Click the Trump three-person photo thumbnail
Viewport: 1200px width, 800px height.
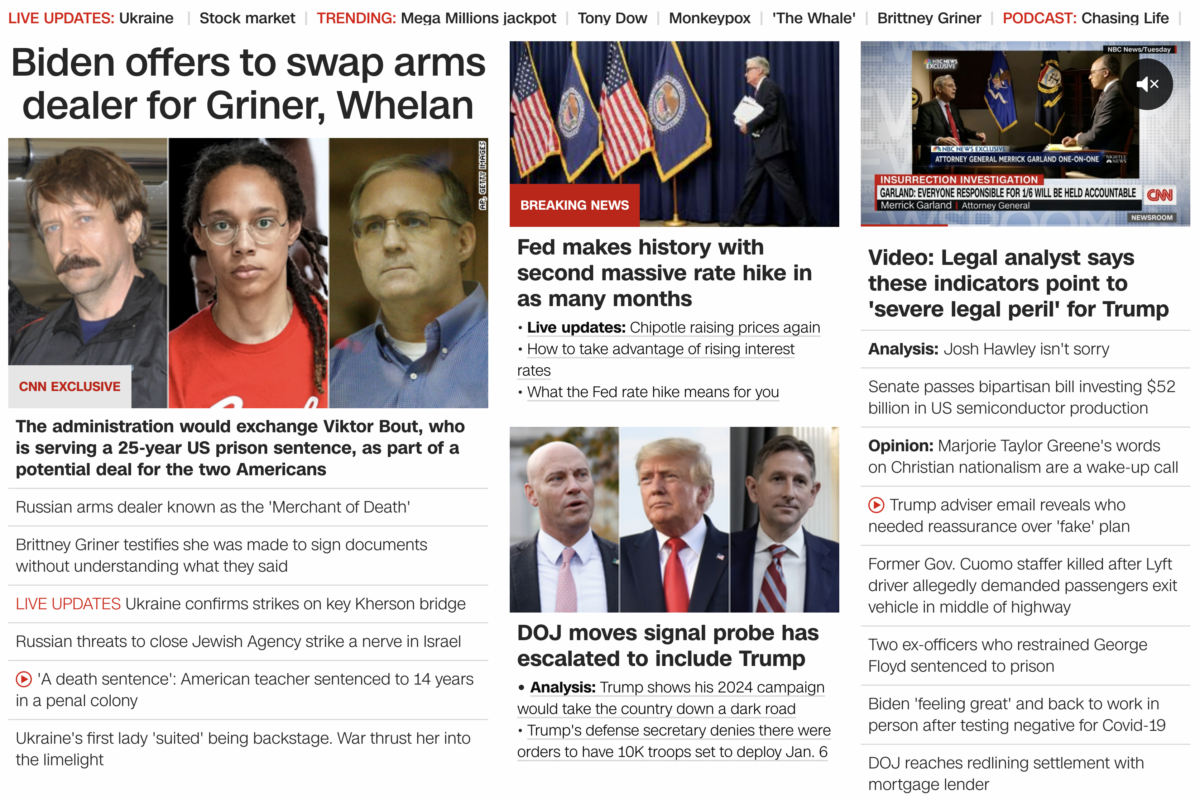pyautogui.click(x=674, y=520)
